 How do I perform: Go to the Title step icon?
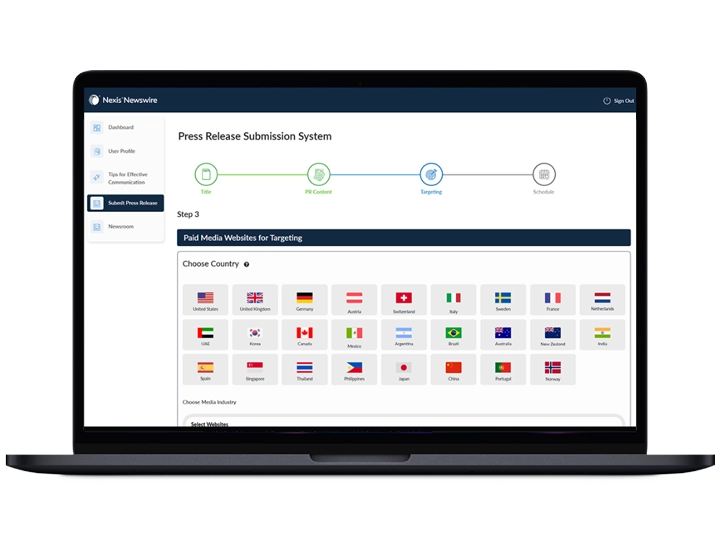(206, 174)
